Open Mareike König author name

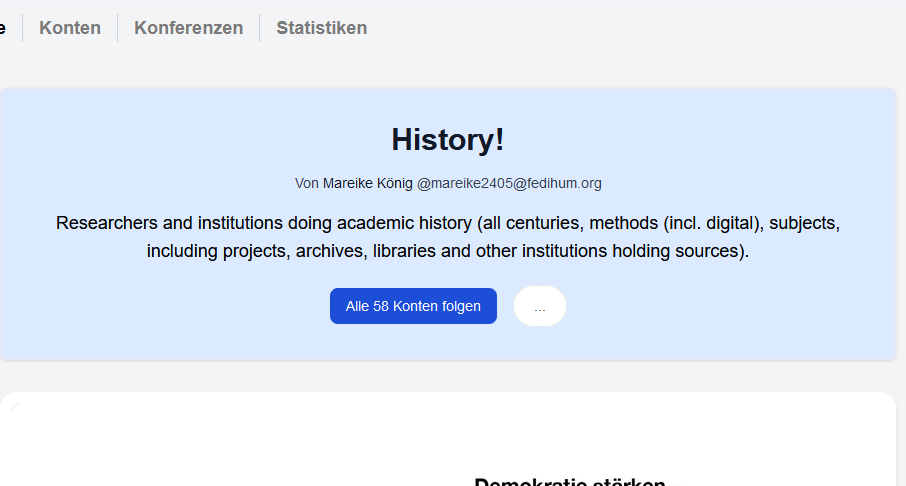click(367, 183)
